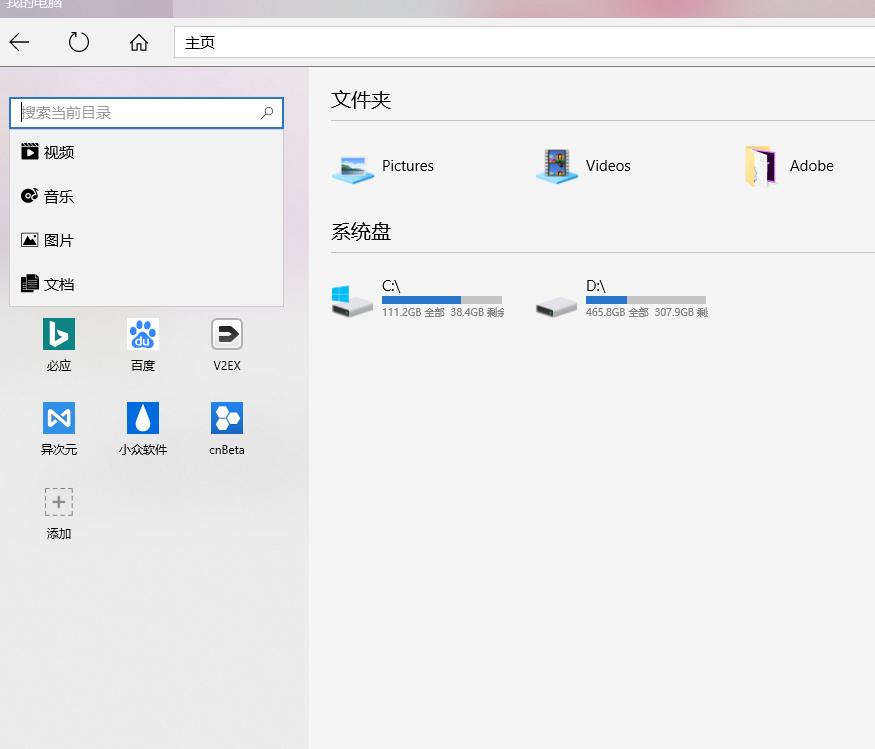Open the V2EX shortcut
Image resolution: width=875 pixels, height=749 pixels.
point(226,345)
